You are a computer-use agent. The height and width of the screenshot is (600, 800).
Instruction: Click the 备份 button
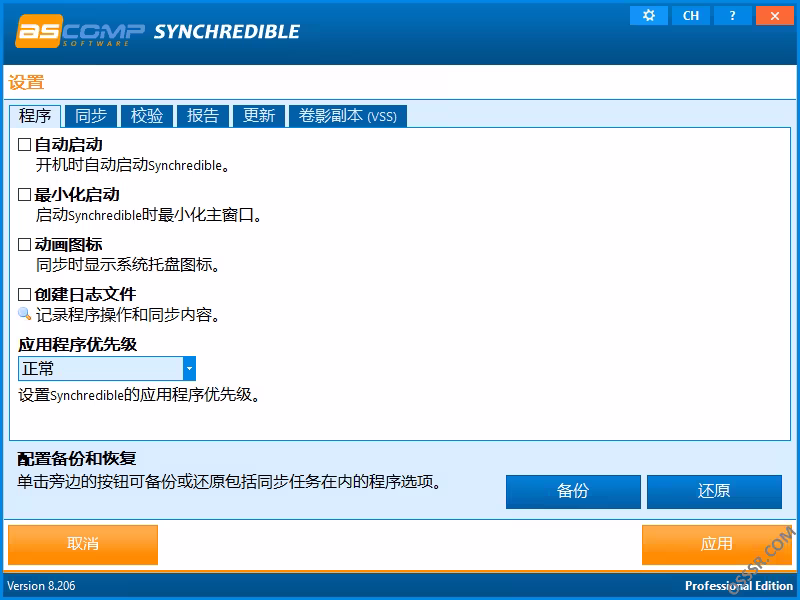tap(573, 491)
